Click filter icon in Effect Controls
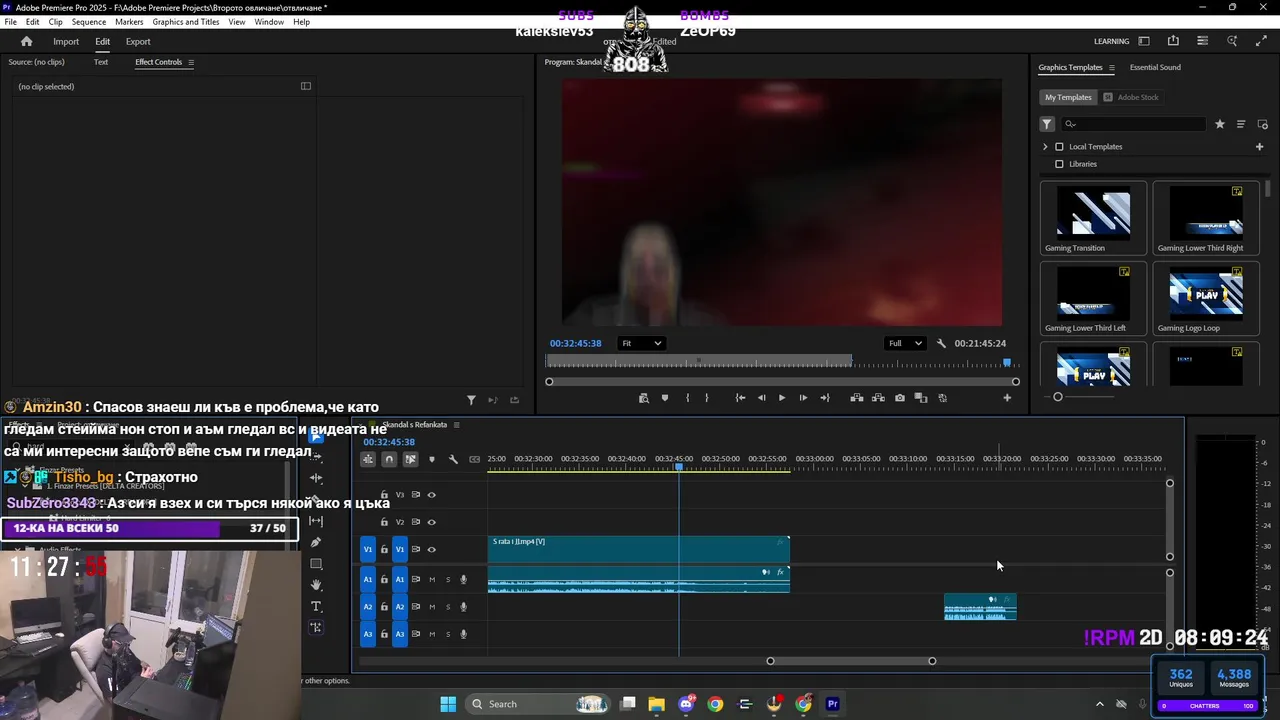The image size is (1280, 720). 471,400
